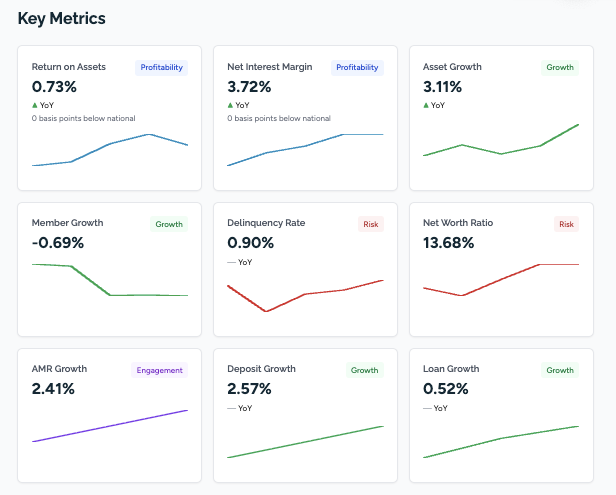This screenshot has height=495, width=616.
Task: Click the Growth badge on Loan Growth card
Action: point(560,370)
